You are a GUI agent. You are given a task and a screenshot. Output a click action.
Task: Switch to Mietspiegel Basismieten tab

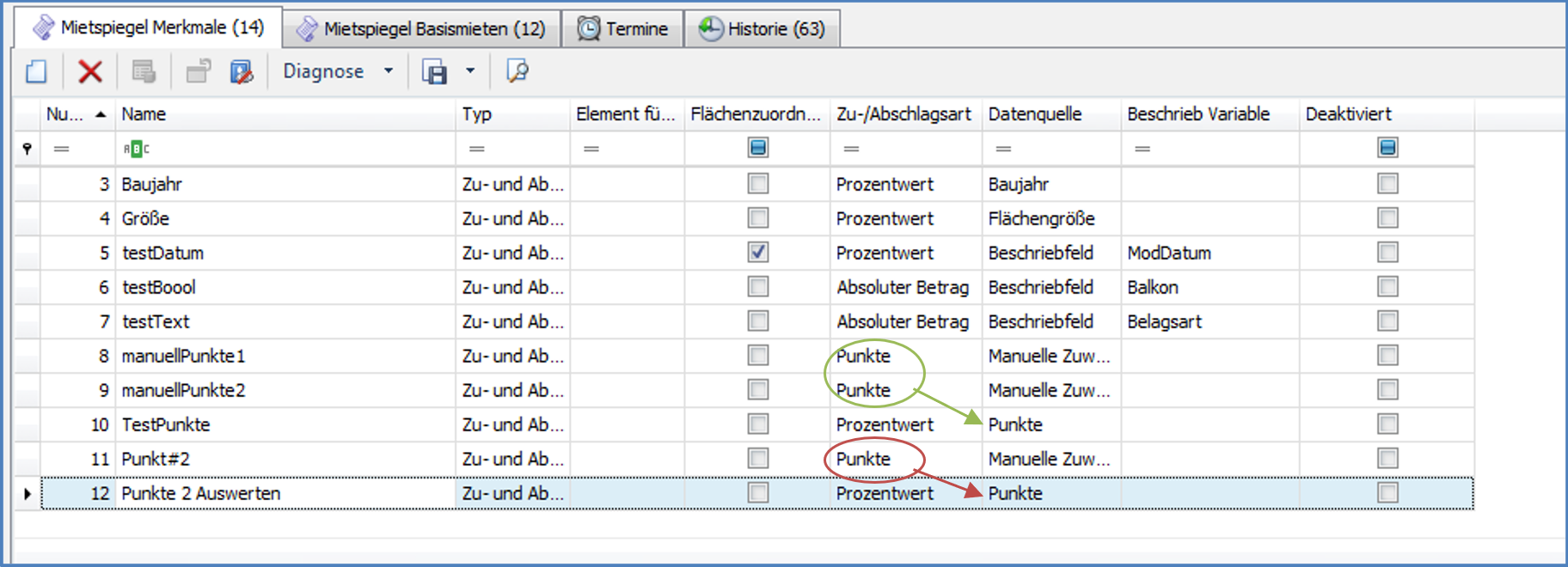[x=421, y=28]
